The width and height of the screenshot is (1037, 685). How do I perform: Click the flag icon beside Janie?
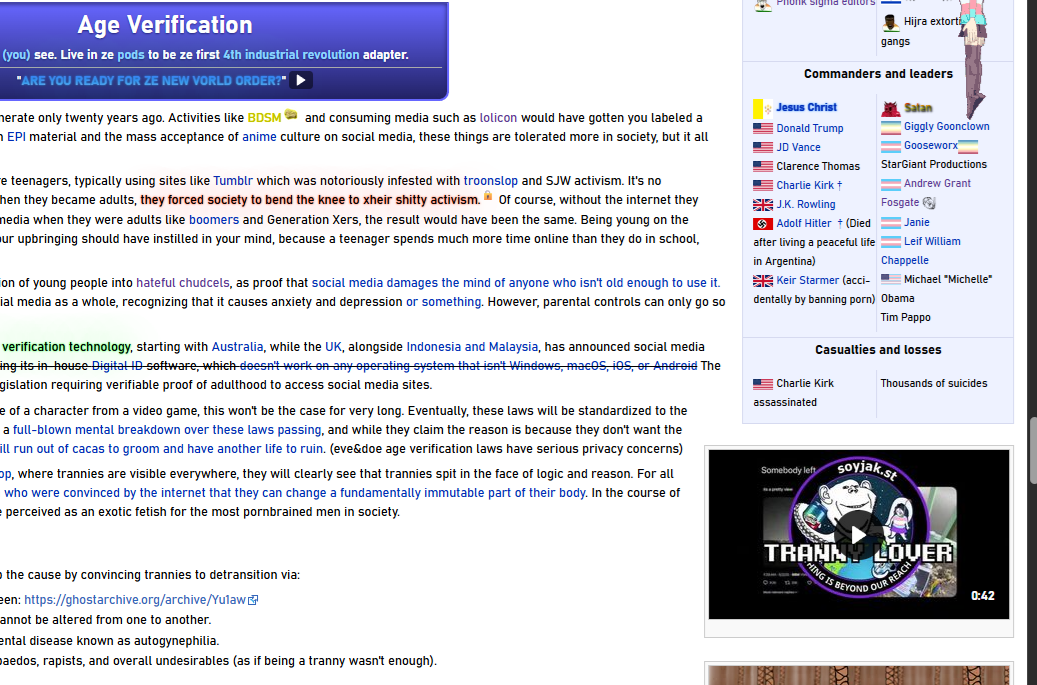point(891,223)
